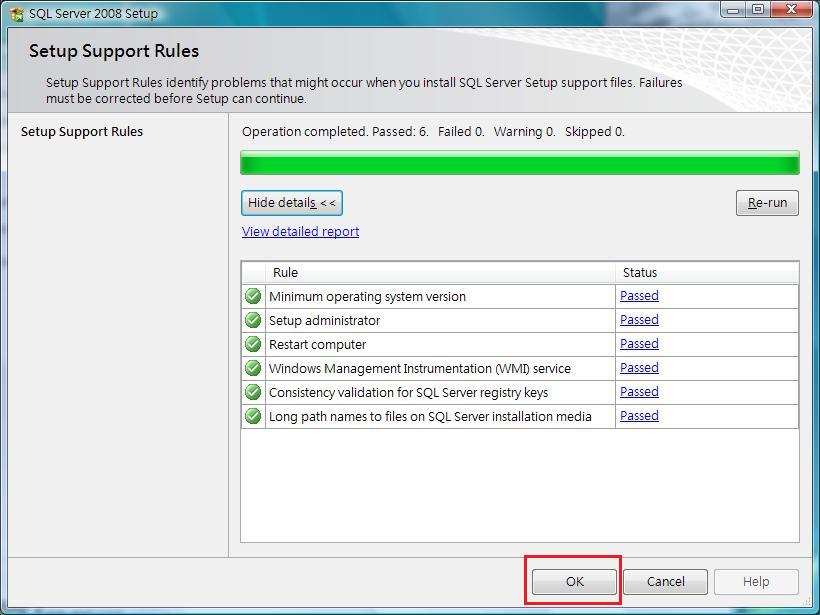Open Passed status for Setup administrator

click(x=639, y=320)
